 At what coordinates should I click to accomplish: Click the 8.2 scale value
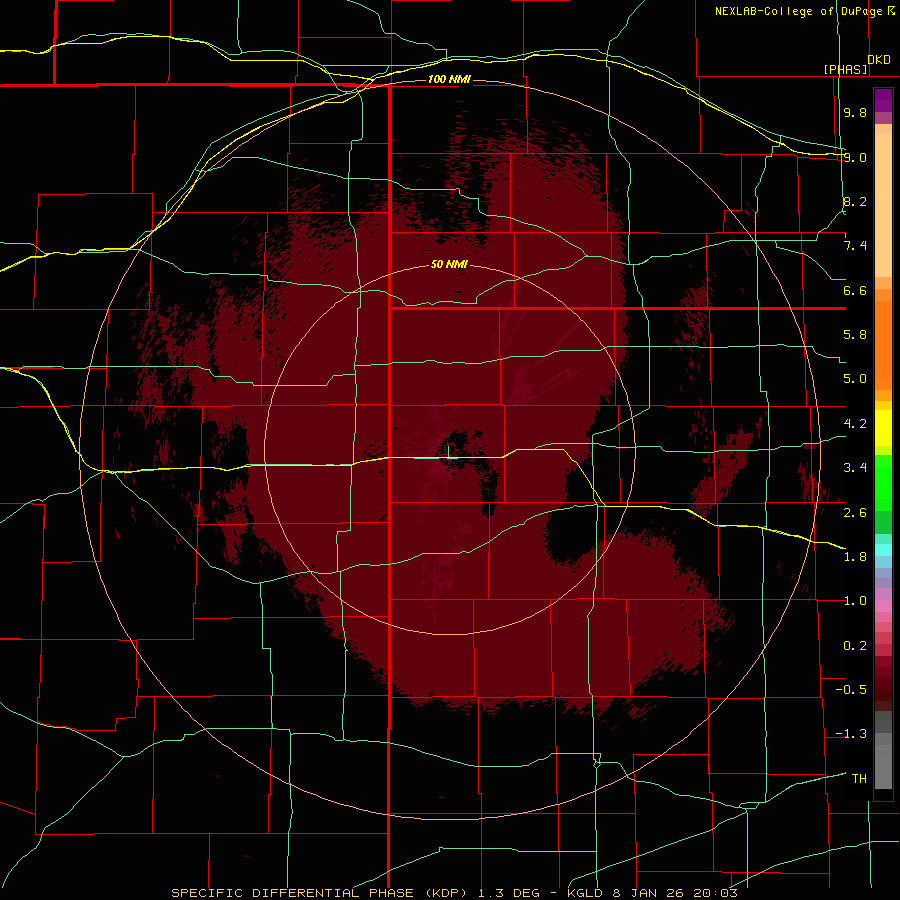pyautogui.click(x=855, y=201)
